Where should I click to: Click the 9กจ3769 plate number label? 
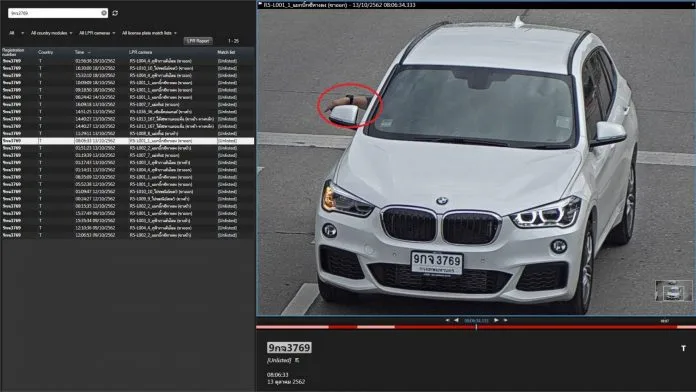click(289, 348)
